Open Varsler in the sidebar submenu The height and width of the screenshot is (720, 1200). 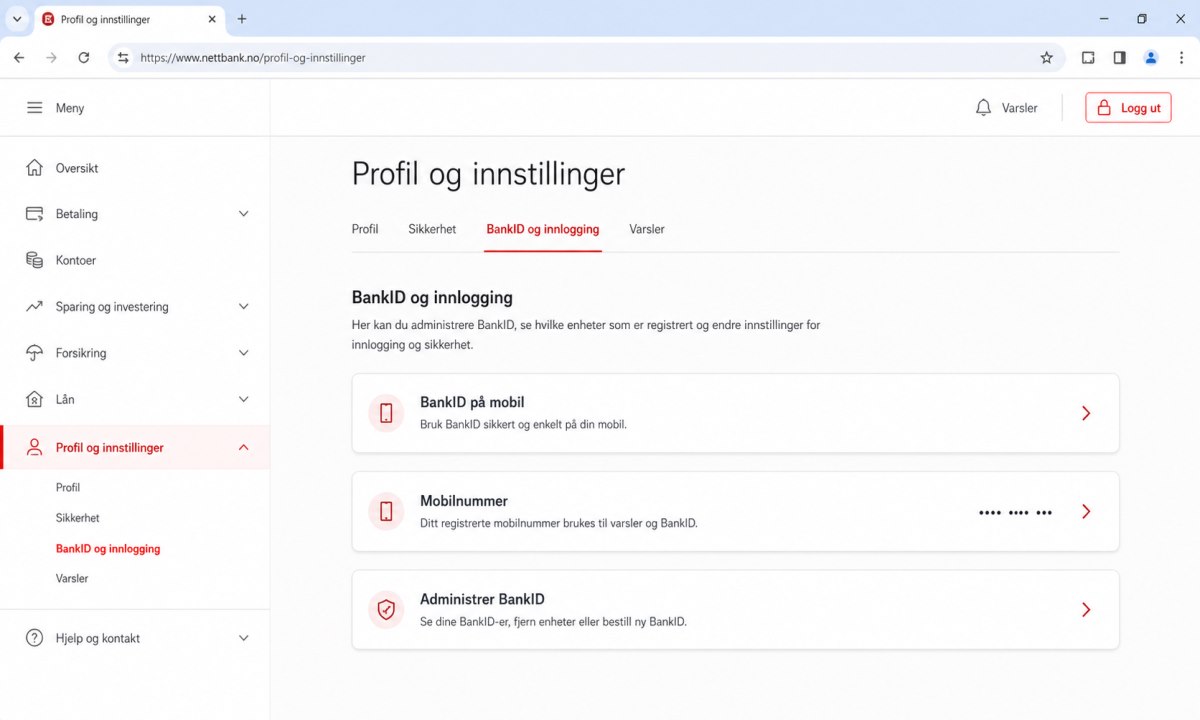72,579
